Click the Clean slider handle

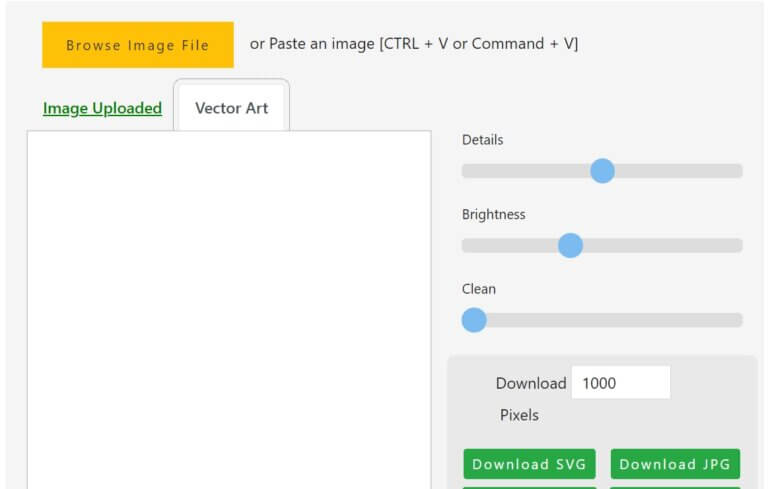474,320
